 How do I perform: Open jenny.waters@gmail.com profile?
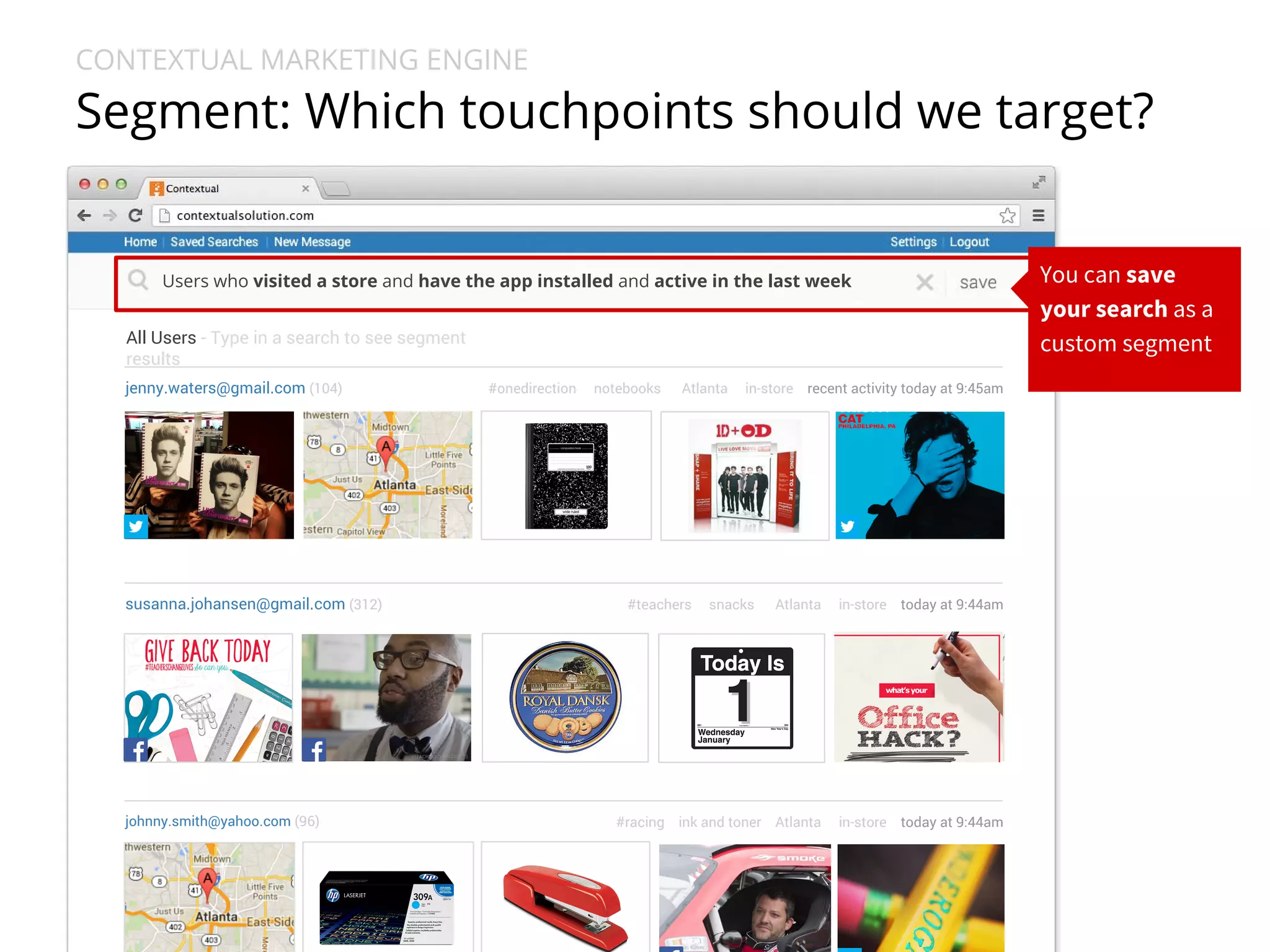[215, 388]
